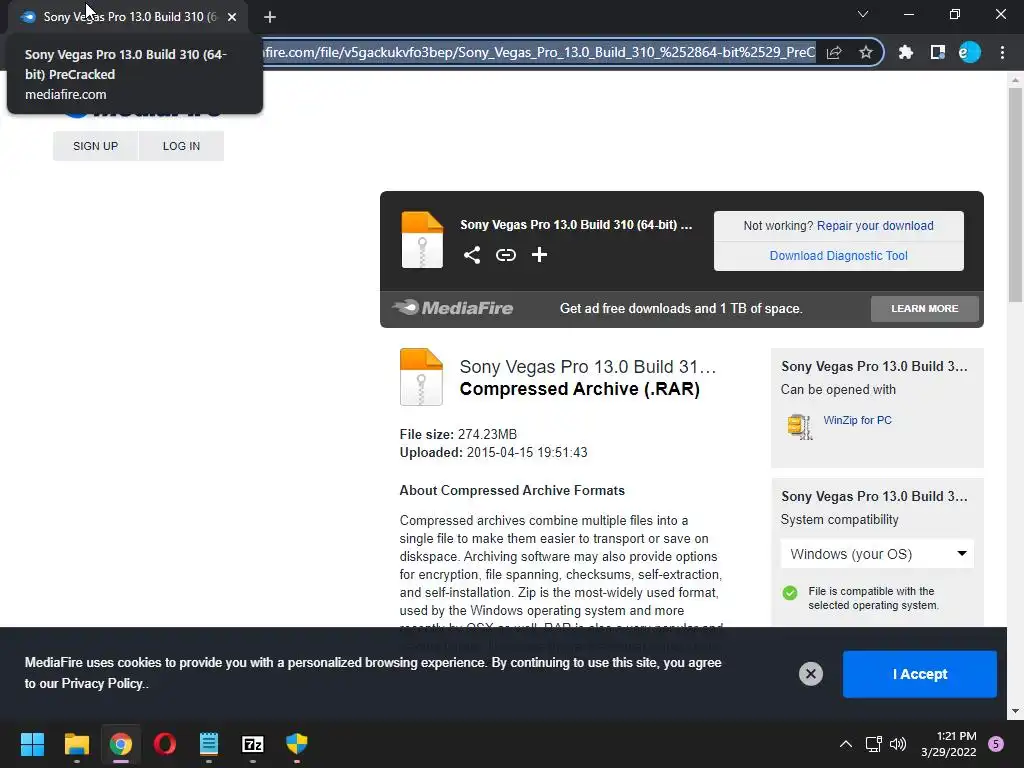This screenshot has width=1024, height=768.
Task: Open the notepad app in taskbar
Action: 208,744
